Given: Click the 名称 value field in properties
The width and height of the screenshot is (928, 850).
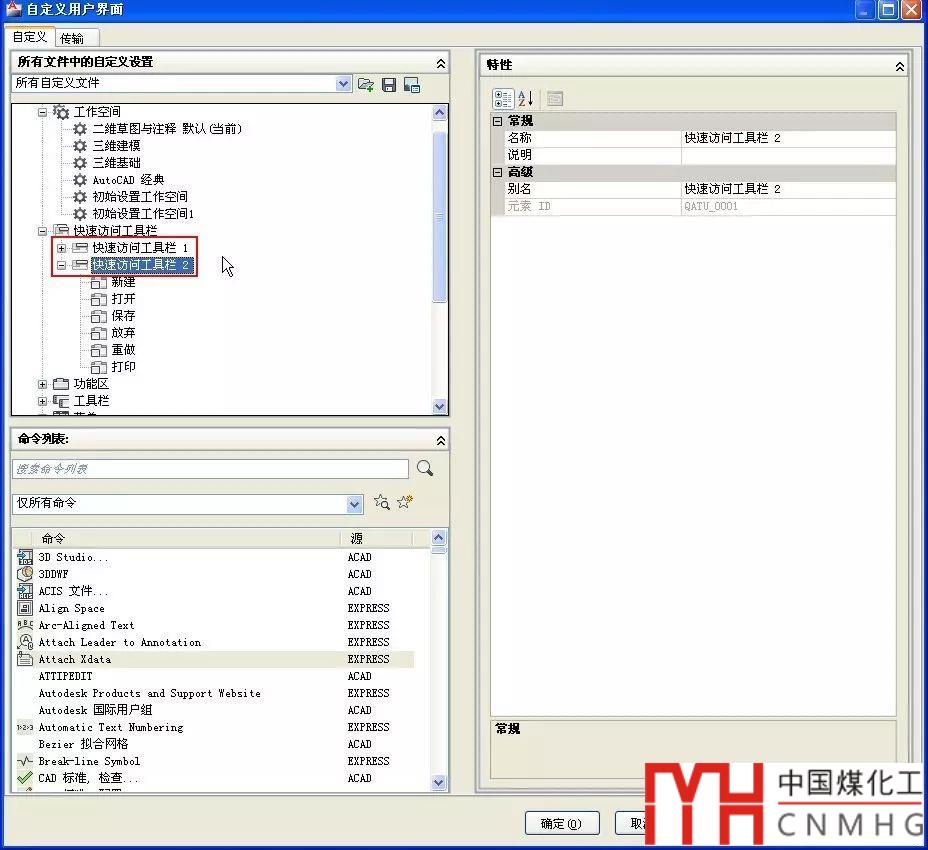Looking at the screenshot, I should tap(788, 138).
